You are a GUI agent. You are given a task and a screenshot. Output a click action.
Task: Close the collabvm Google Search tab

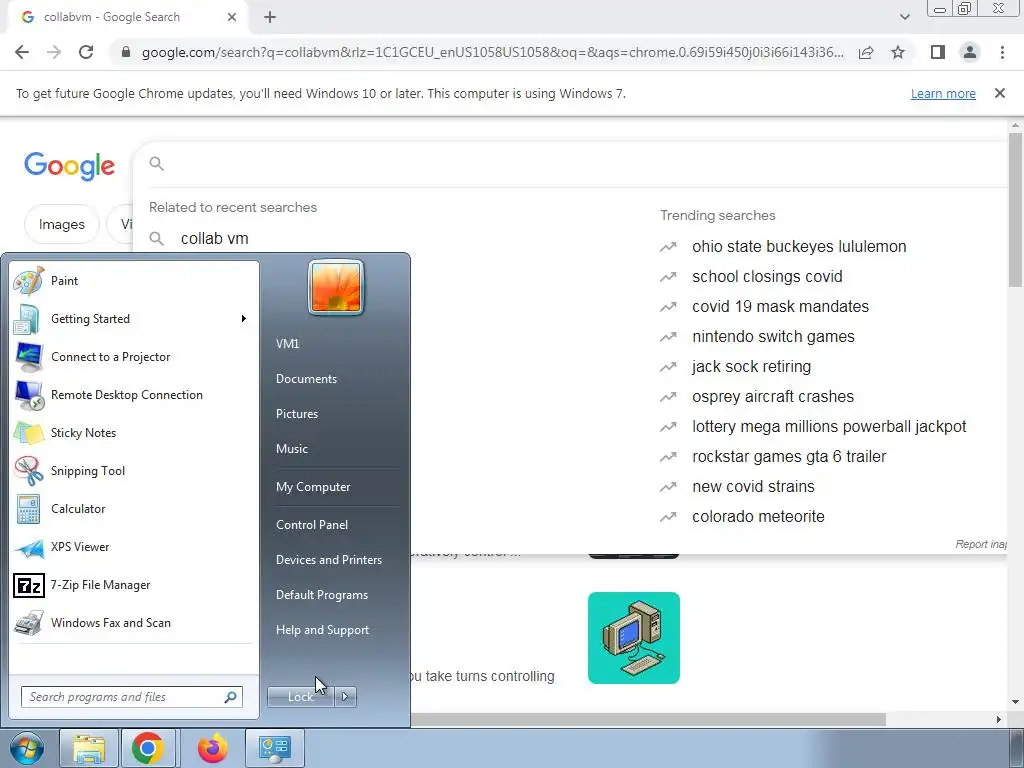click(232, 17)
